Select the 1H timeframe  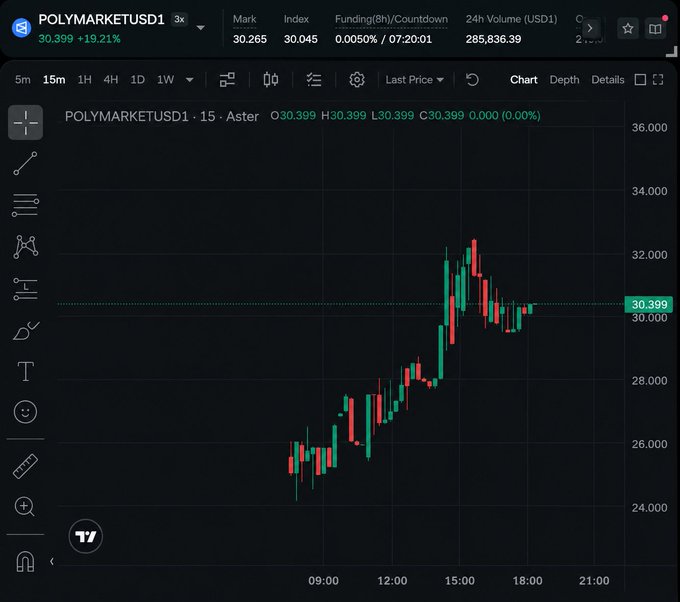click(85, 80)
